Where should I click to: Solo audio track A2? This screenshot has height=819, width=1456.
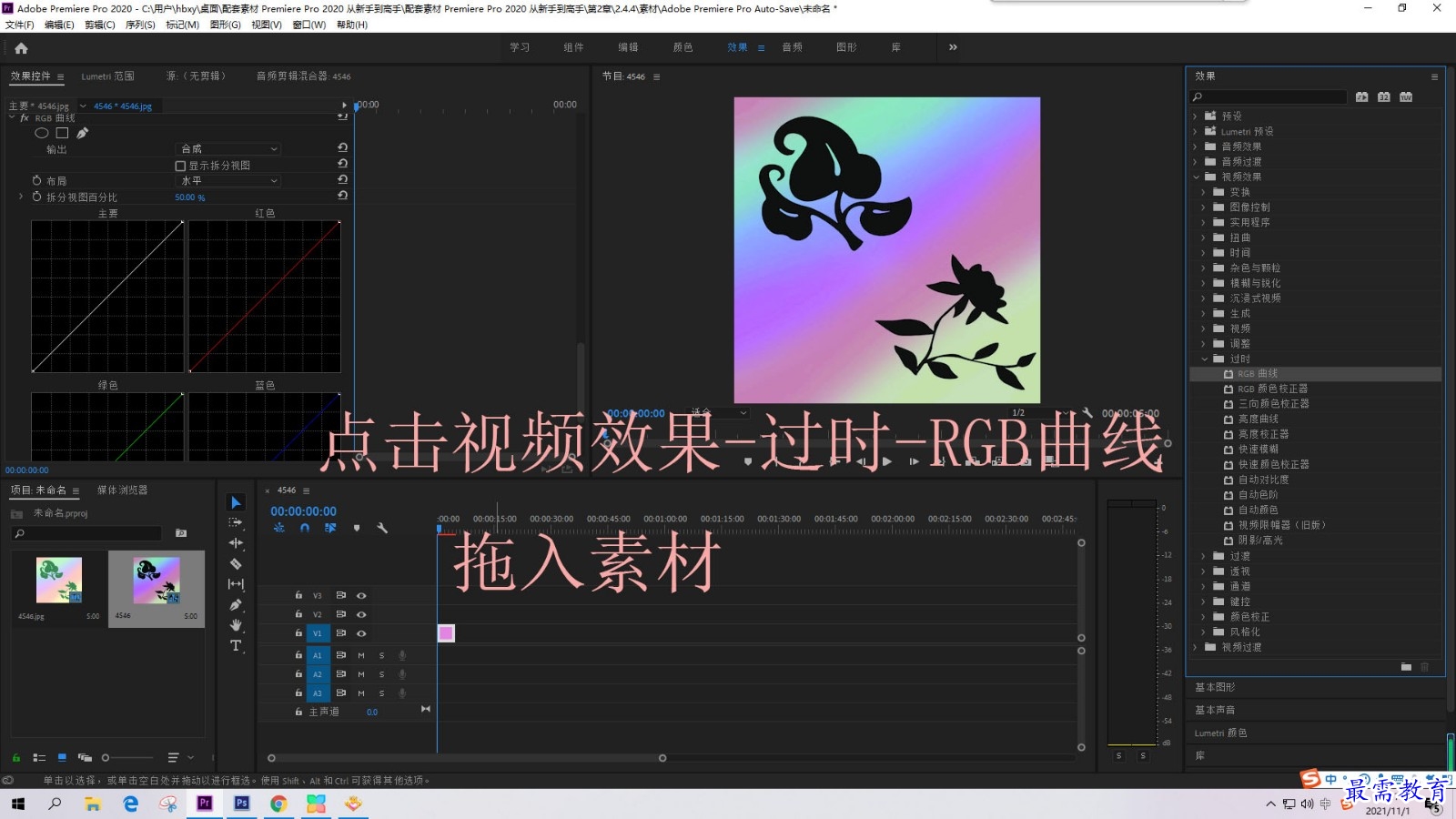pyautogui.click(x=381, y=674)
